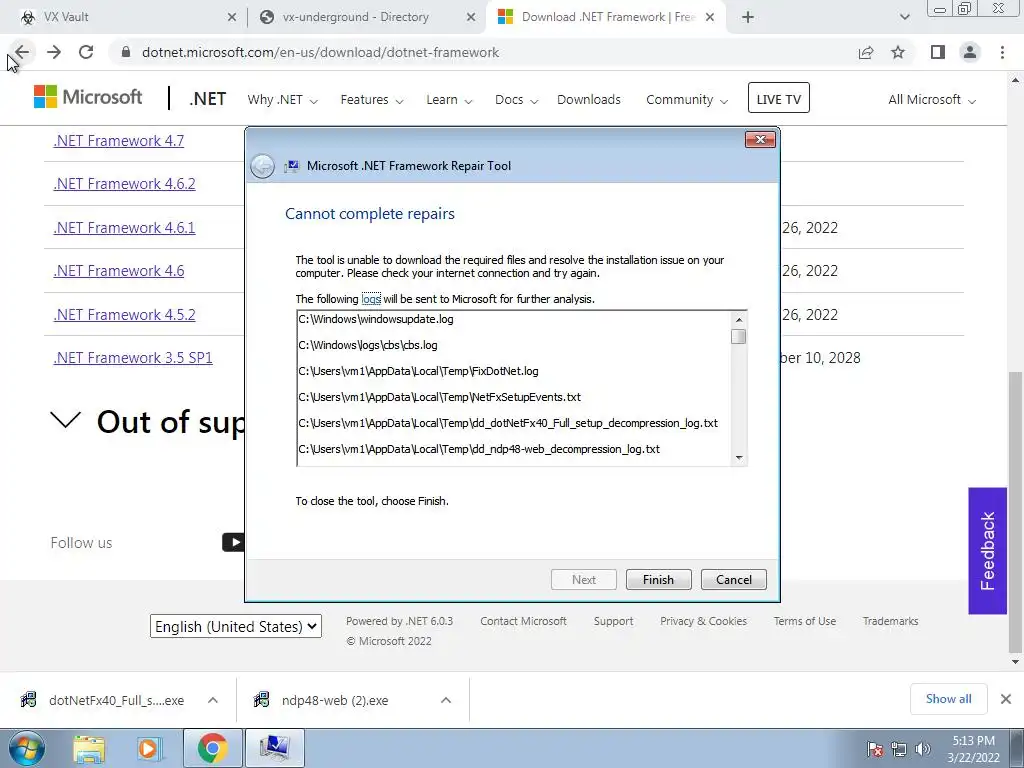The width and height of the screenshot is (1024, 768).
Task: Click the LIVE TV button
Action: (778, 98)
